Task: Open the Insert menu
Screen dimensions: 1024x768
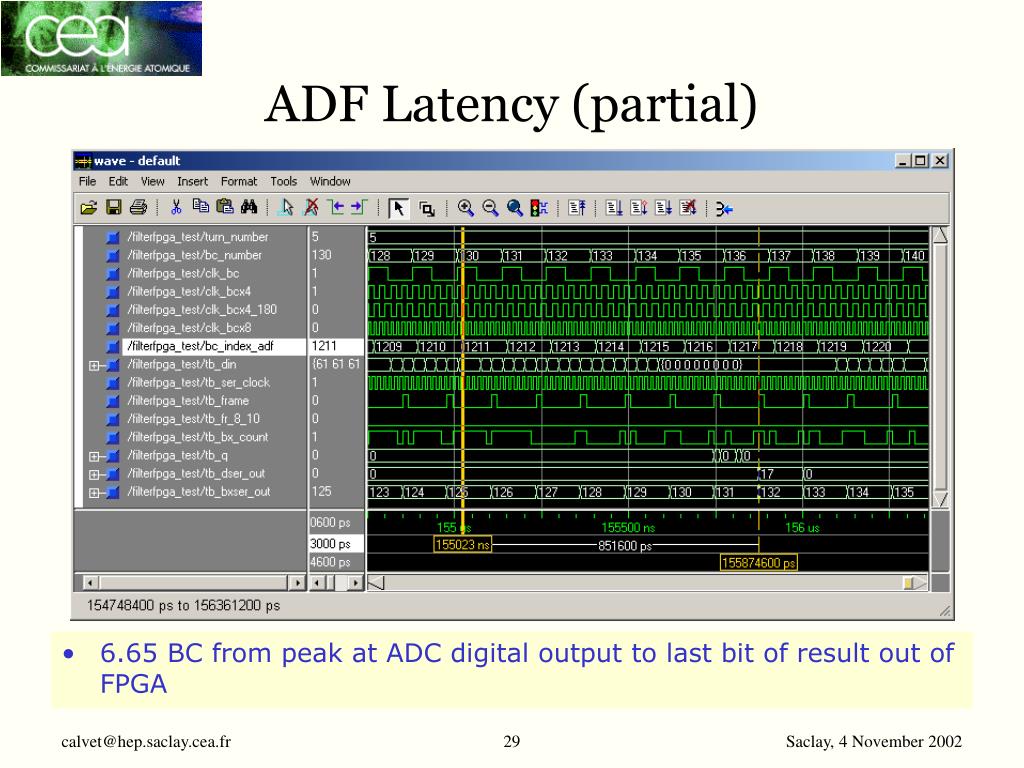Action: [192, 182]
